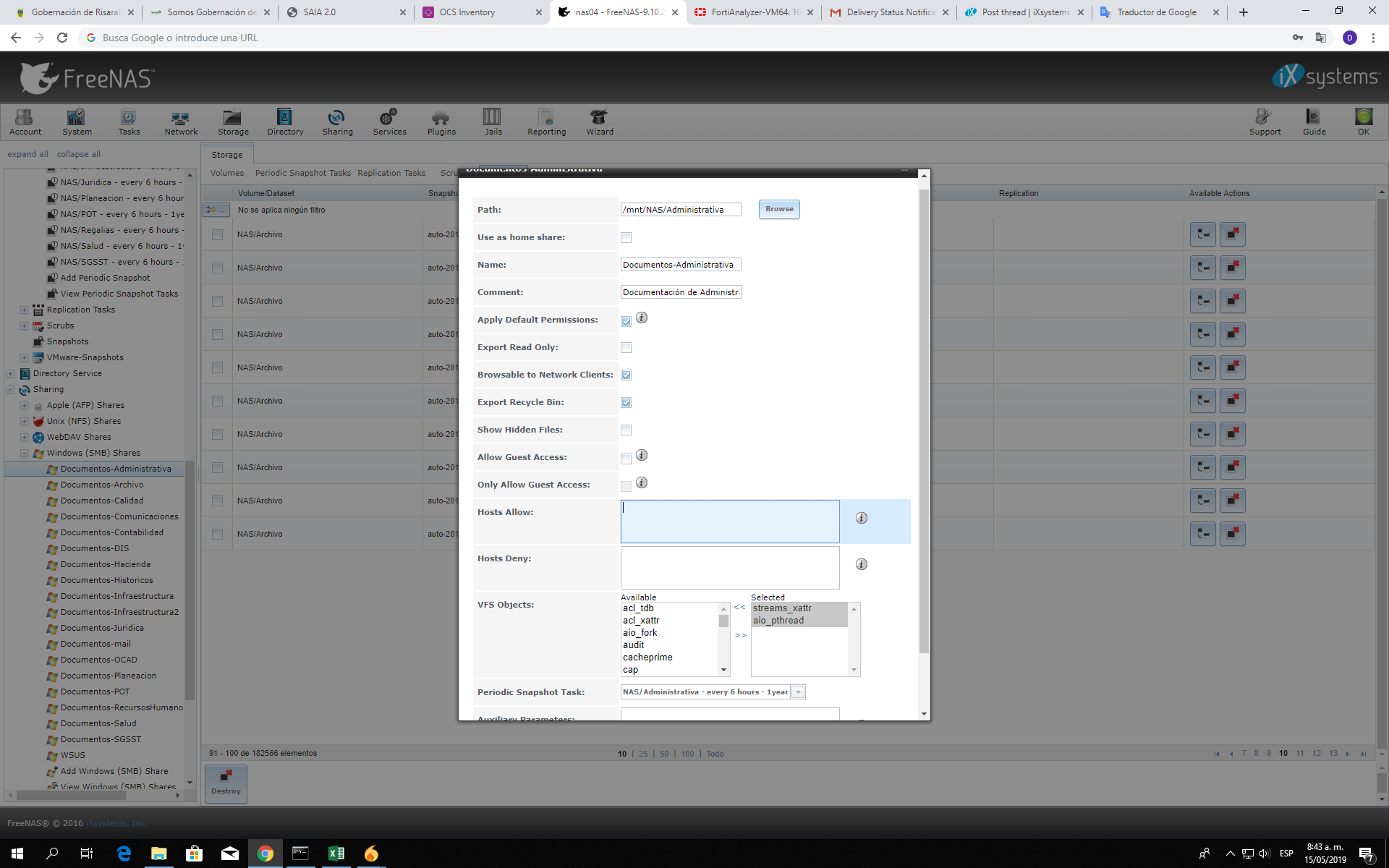
Task: Show info for Hosts Allow
Action: (x=861, y=518)
